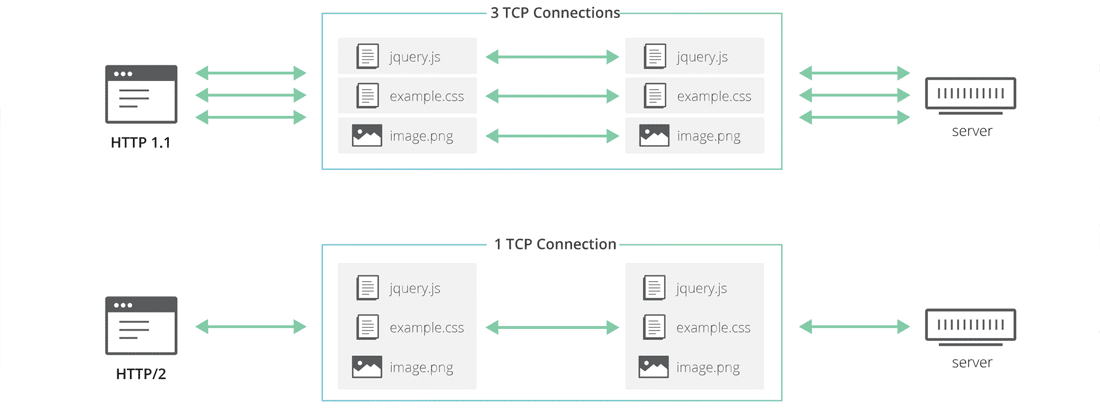1100x412 pixels.
Task: Select server-side image.png picture icon under 1 TCP Connection
Action: coord(654,367)
